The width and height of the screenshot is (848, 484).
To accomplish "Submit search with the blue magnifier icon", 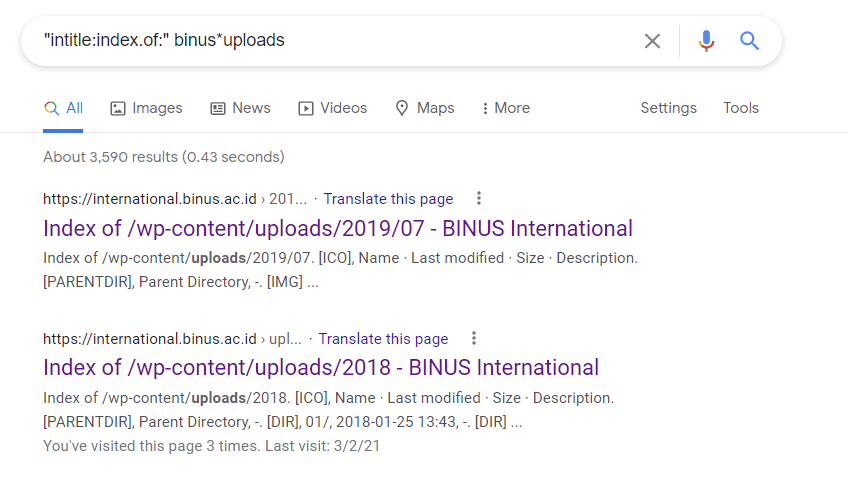I will tap(749, 41).
